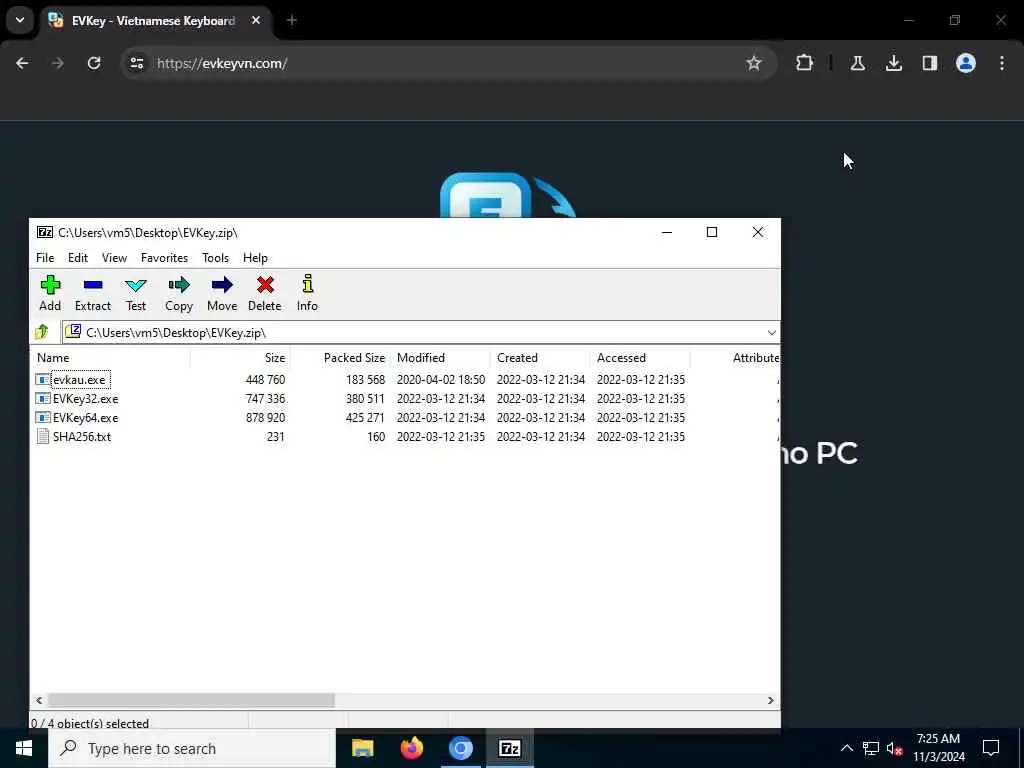Open Chrome downloads icon

click(x=893, y=63)
